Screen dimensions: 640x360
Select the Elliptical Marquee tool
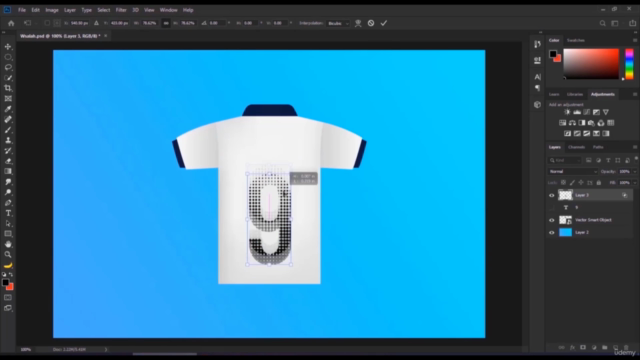tap(8, 57)
